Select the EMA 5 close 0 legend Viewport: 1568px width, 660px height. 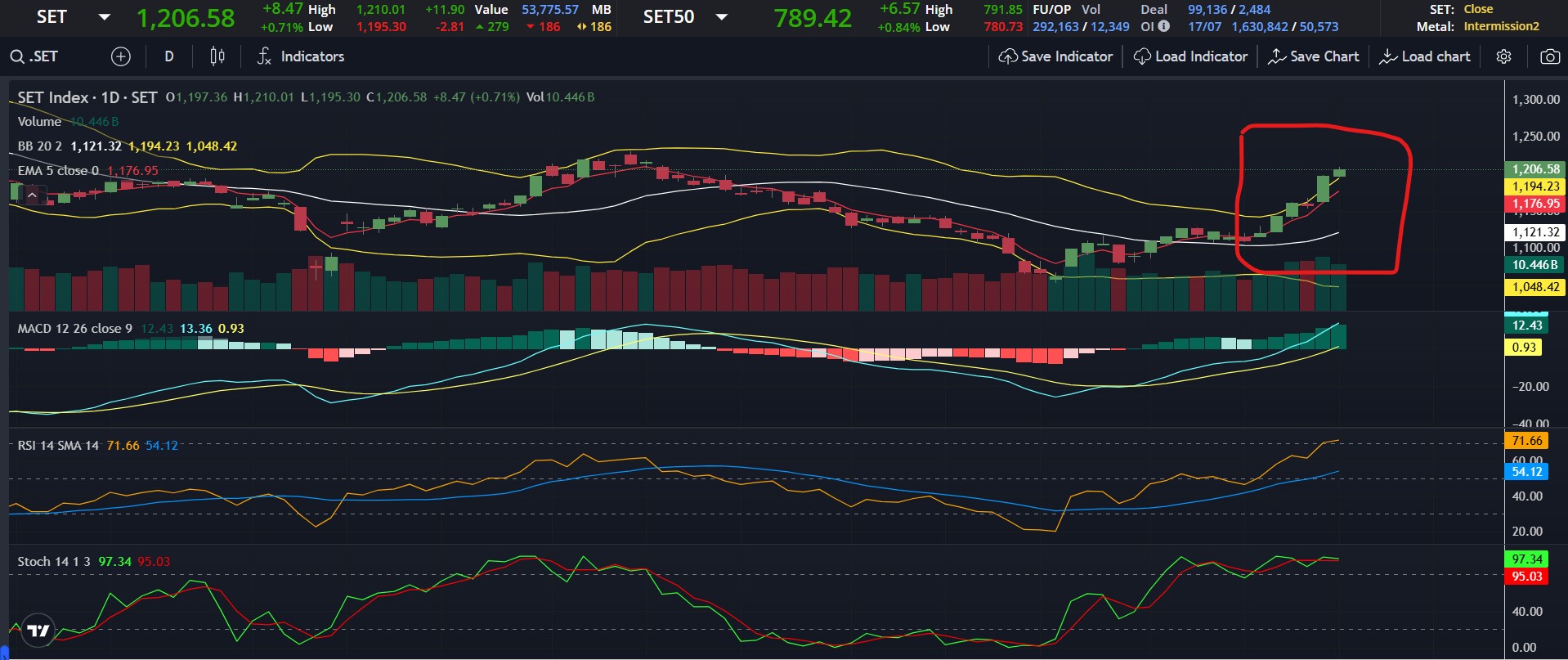point(58,170)
